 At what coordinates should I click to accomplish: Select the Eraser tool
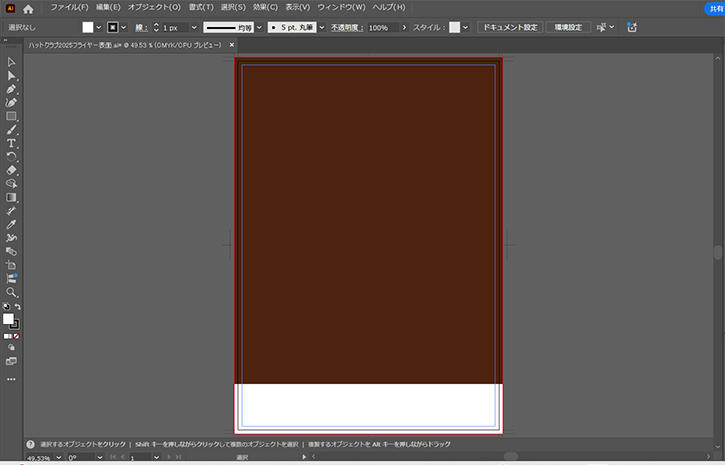[x=12, y=170]
